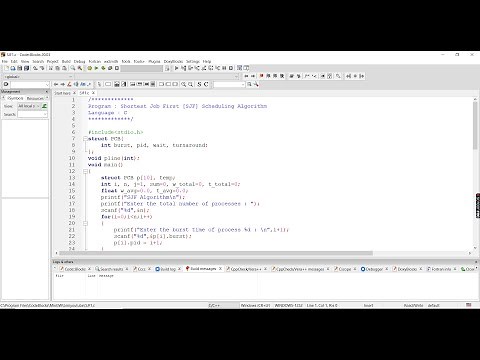Click the horizontal editor scrollbar thumb
Image resolution: width=480 pixels, height=360 pixels.
(216, 253)
